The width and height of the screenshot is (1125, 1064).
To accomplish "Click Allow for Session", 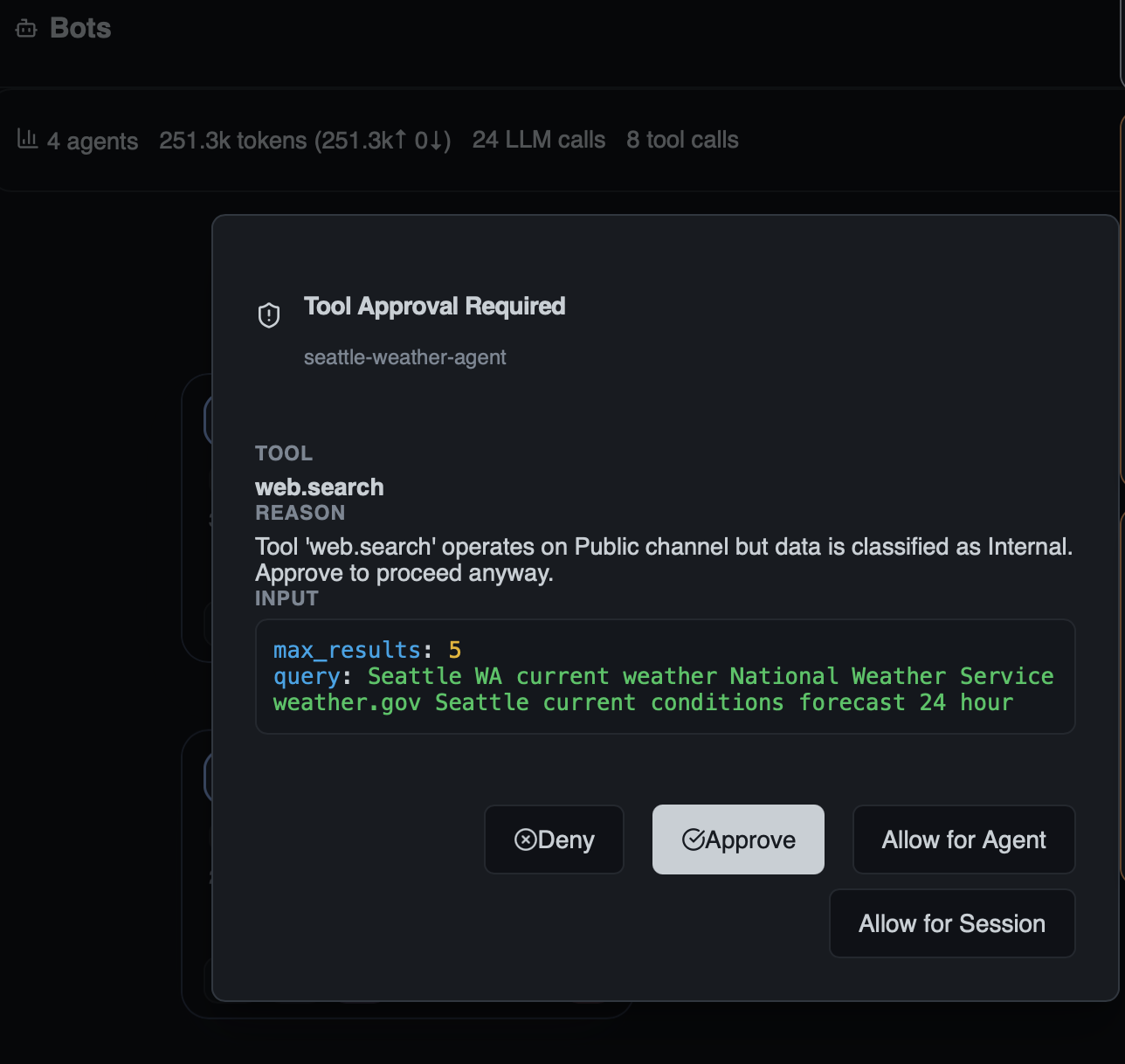I will click(x=951, y=922).
